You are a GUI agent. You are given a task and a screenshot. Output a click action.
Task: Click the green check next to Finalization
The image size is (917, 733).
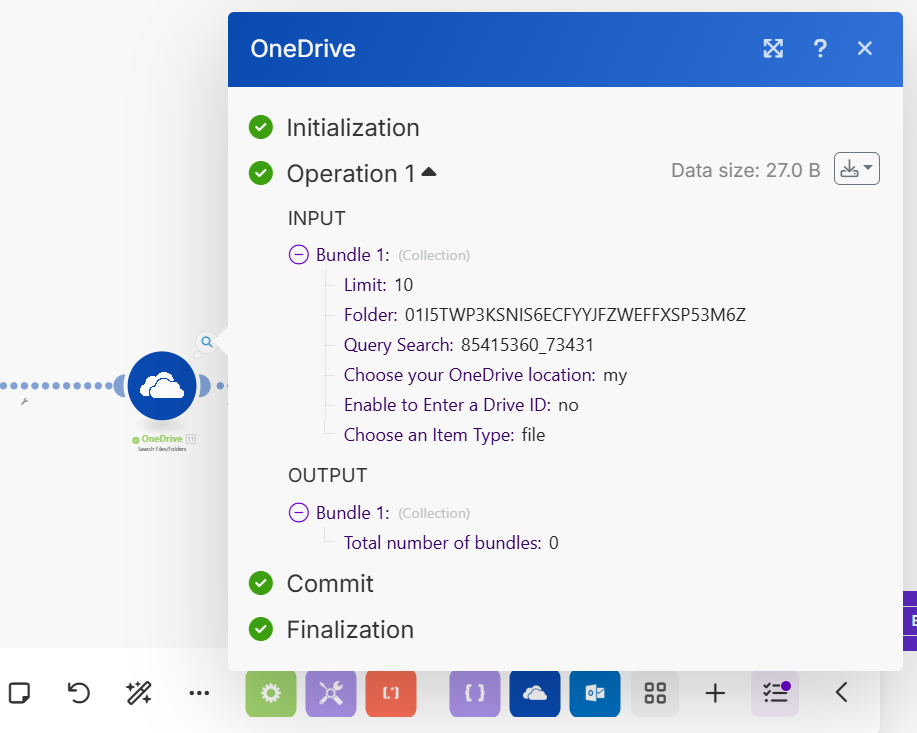click(x=261, y=629)
